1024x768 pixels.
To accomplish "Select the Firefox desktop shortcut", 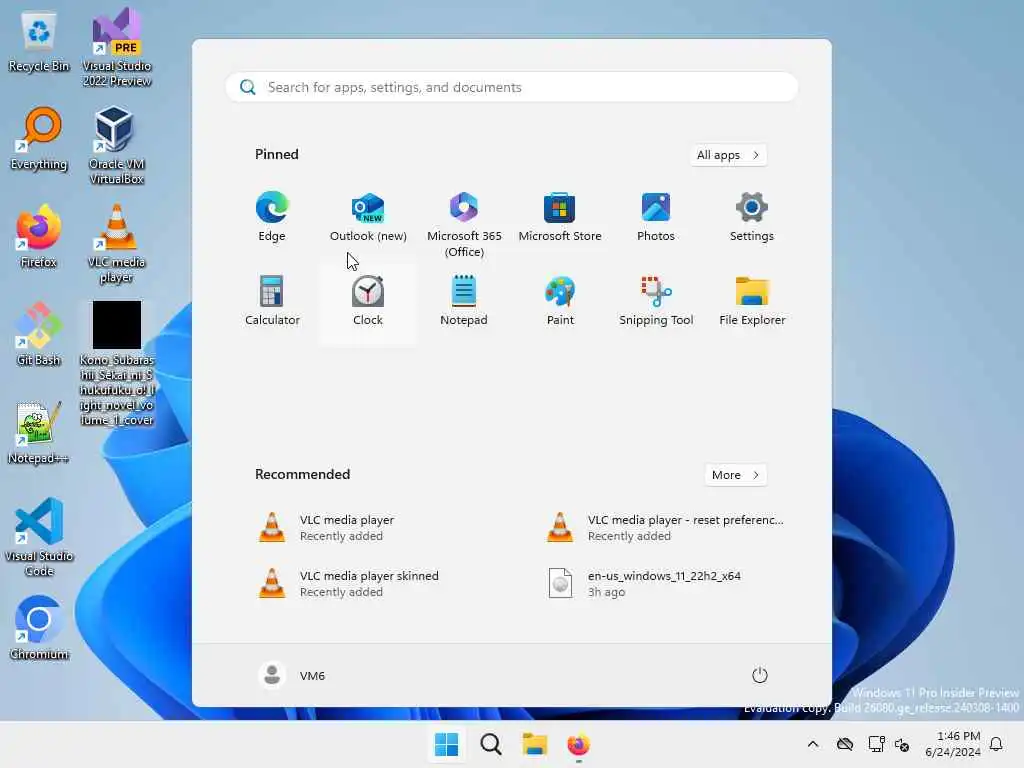I will click(x=39, y=236).
